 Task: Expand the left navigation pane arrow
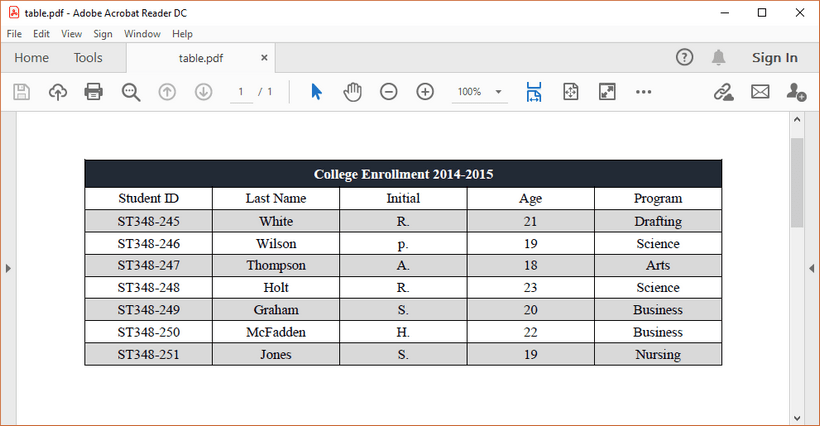click(x=8, y=269)
